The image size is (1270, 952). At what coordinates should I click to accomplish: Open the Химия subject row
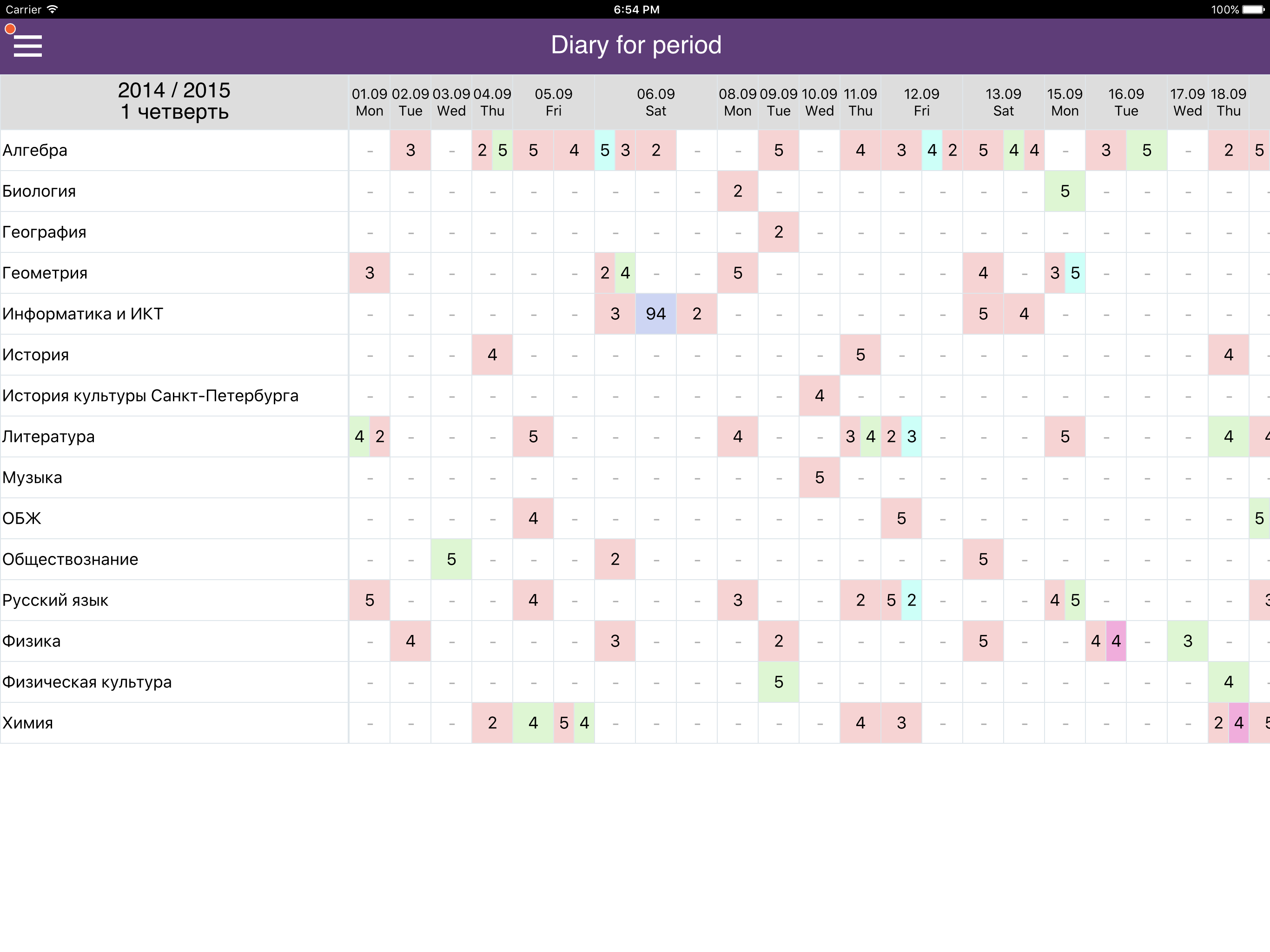pos(27,723)
